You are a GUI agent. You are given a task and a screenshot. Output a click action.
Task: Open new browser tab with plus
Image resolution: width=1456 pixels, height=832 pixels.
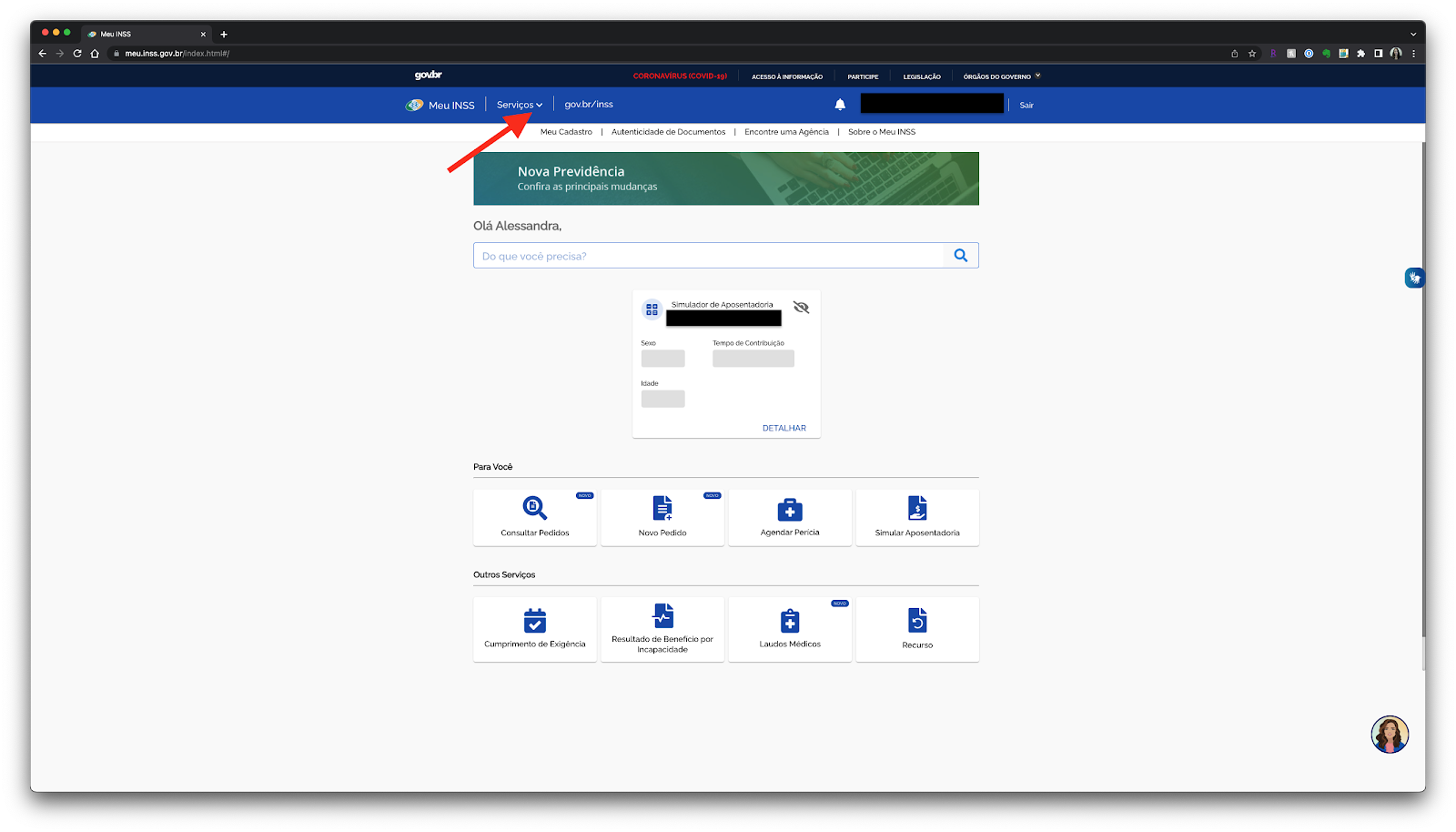tap(224, 35)
